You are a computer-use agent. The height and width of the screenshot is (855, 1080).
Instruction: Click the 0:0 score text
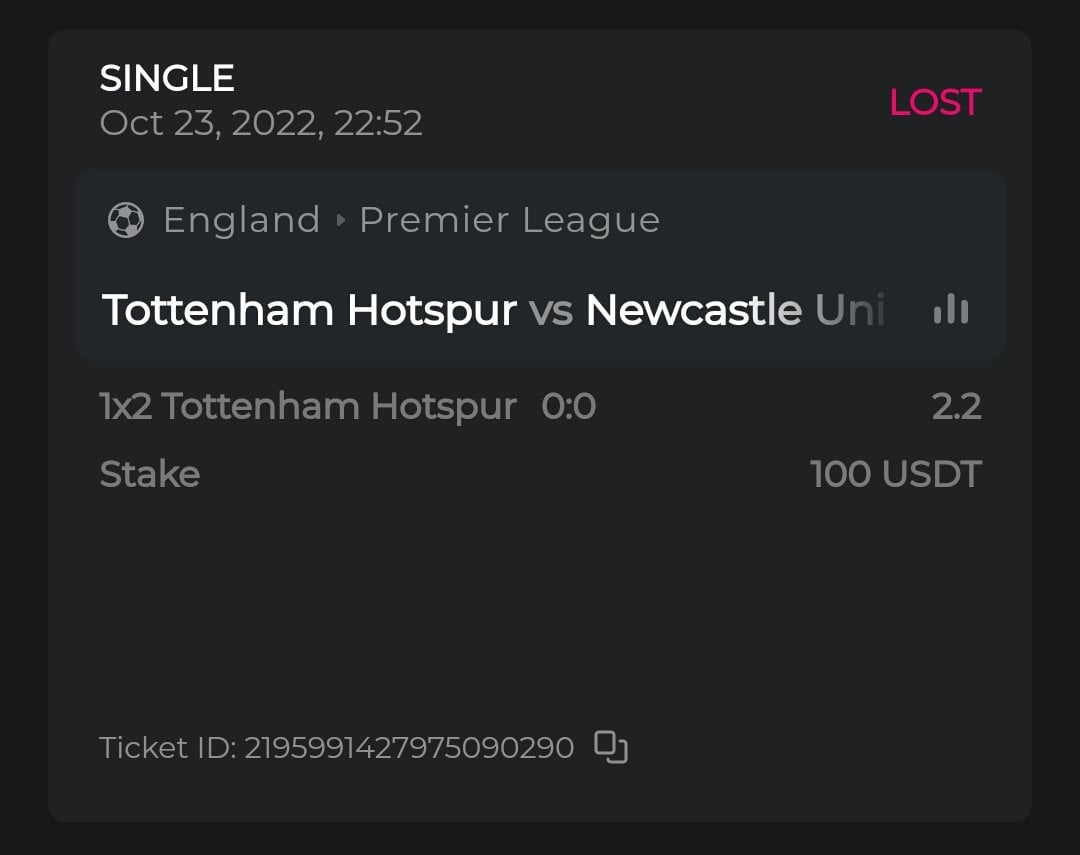click(568, 407)
